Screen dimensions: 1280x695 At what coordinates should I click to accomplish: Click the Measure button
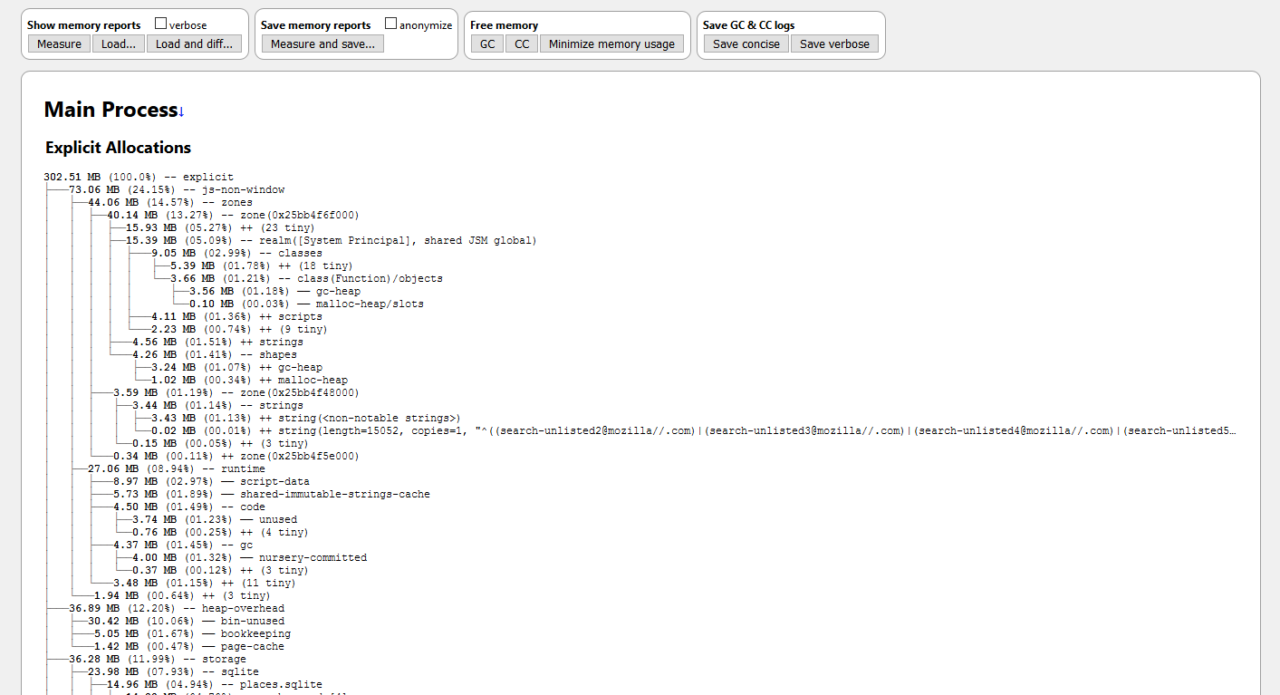pos(59,44)
